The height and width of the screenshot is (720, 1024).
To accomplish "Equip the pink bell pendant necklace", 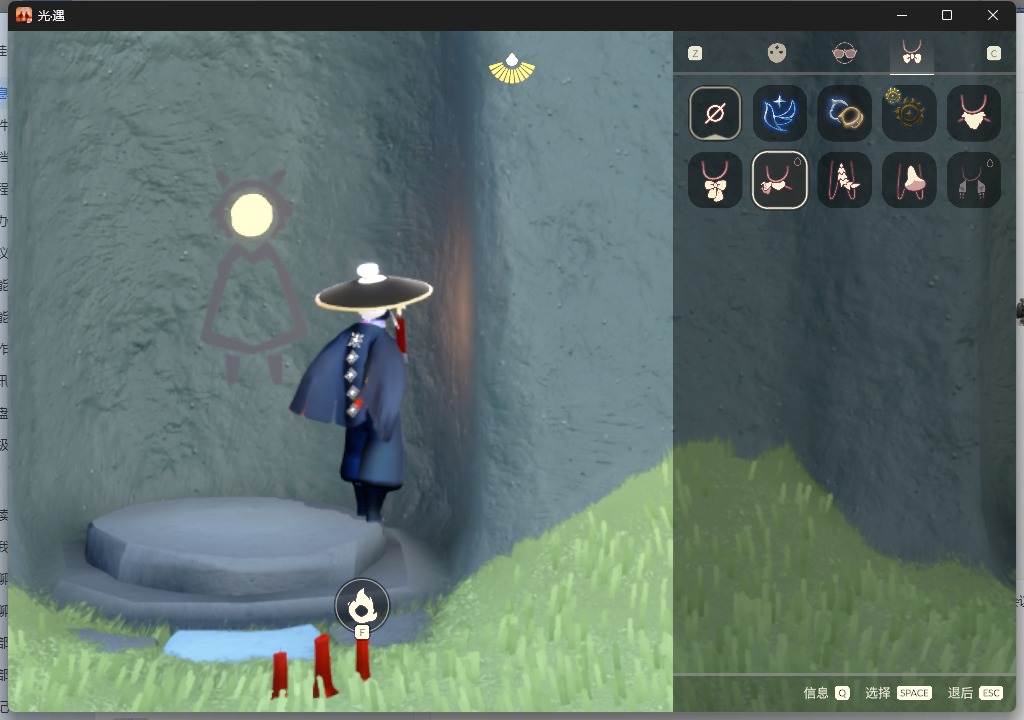I will click(908, 180).
